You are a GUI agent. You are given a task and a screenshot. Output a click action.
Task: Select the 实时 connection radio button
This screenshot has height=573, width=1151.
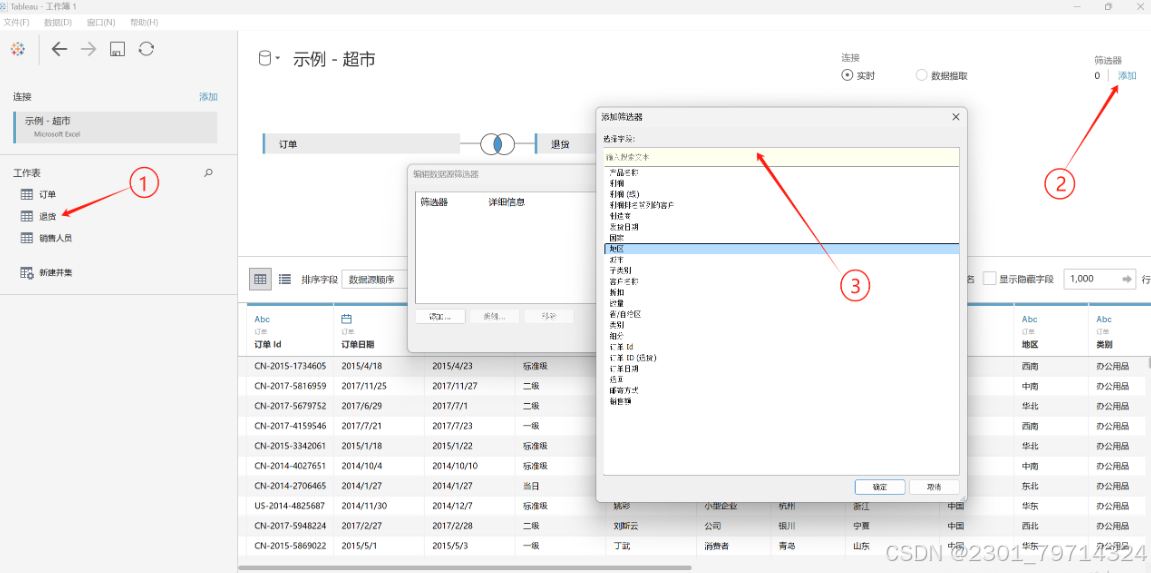847,75
